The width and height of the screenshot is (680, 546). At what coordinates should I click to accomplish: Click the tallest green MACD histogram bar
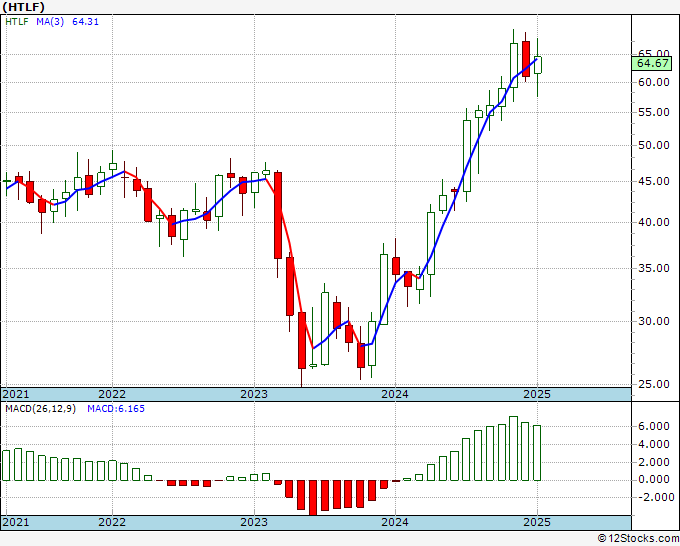coord(513,448)
